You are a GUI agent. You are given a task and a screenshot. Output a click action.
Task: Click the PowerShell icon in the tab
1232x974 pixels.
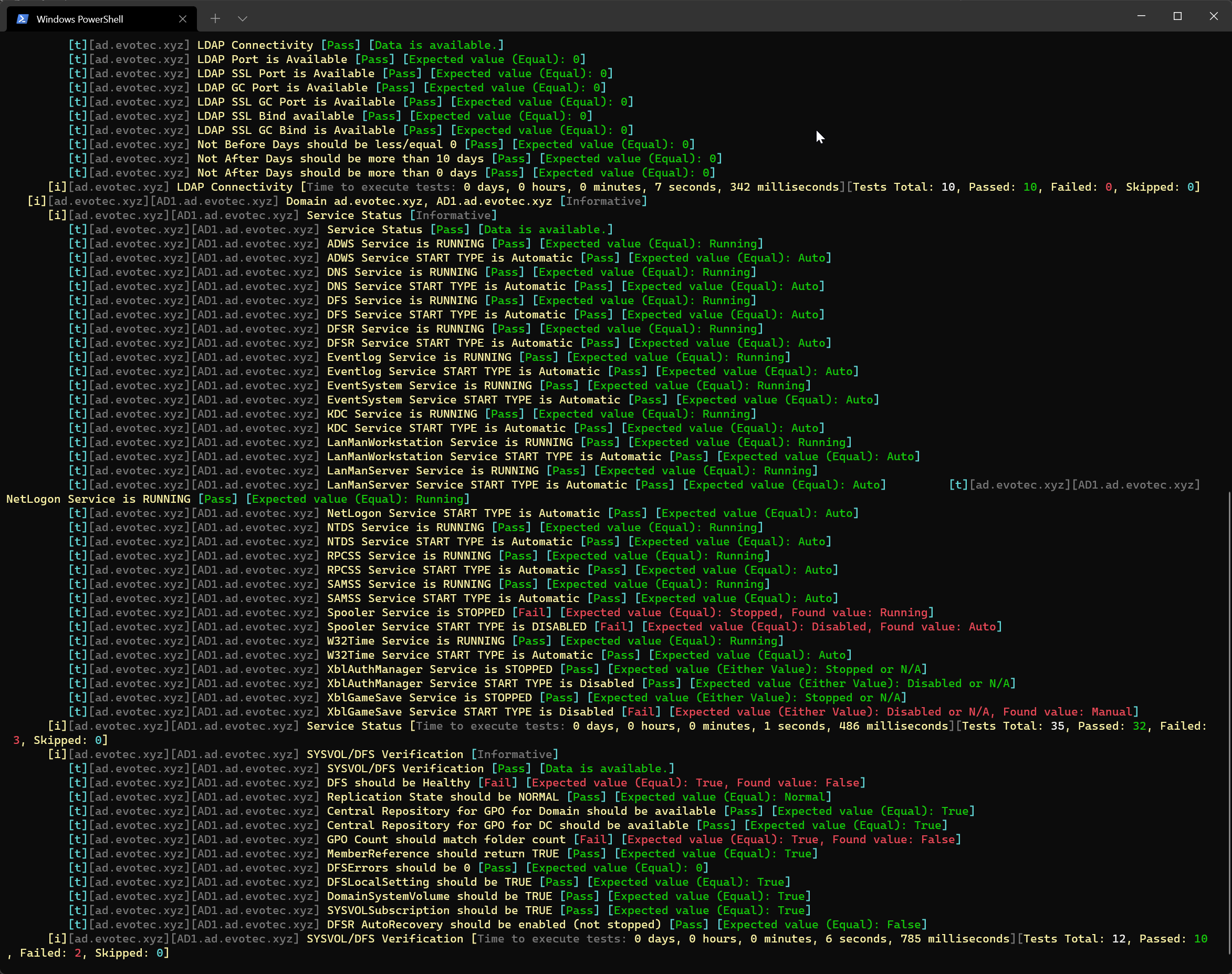pyautogui.click(x=22, y=19)
